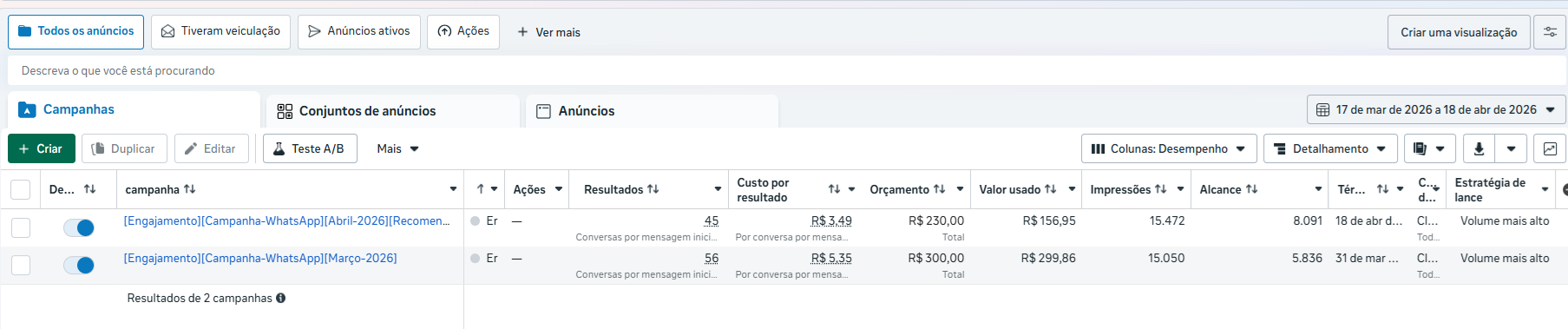Open the Ações column options caret

point(559,189)
